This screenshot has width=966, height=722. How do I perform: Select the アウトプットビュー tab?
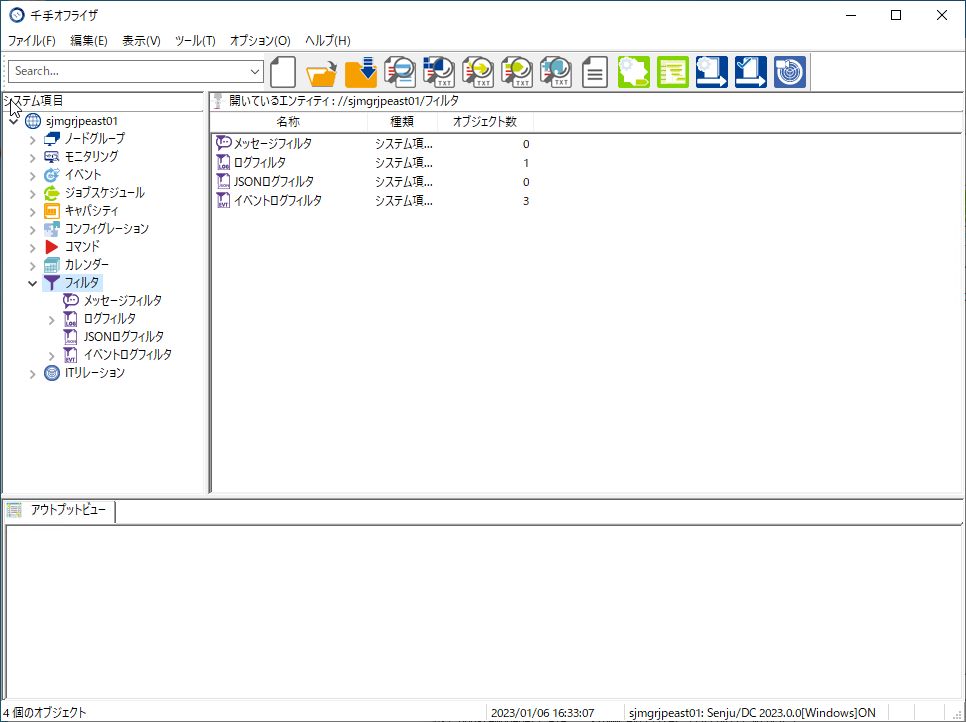pos(60,510)
